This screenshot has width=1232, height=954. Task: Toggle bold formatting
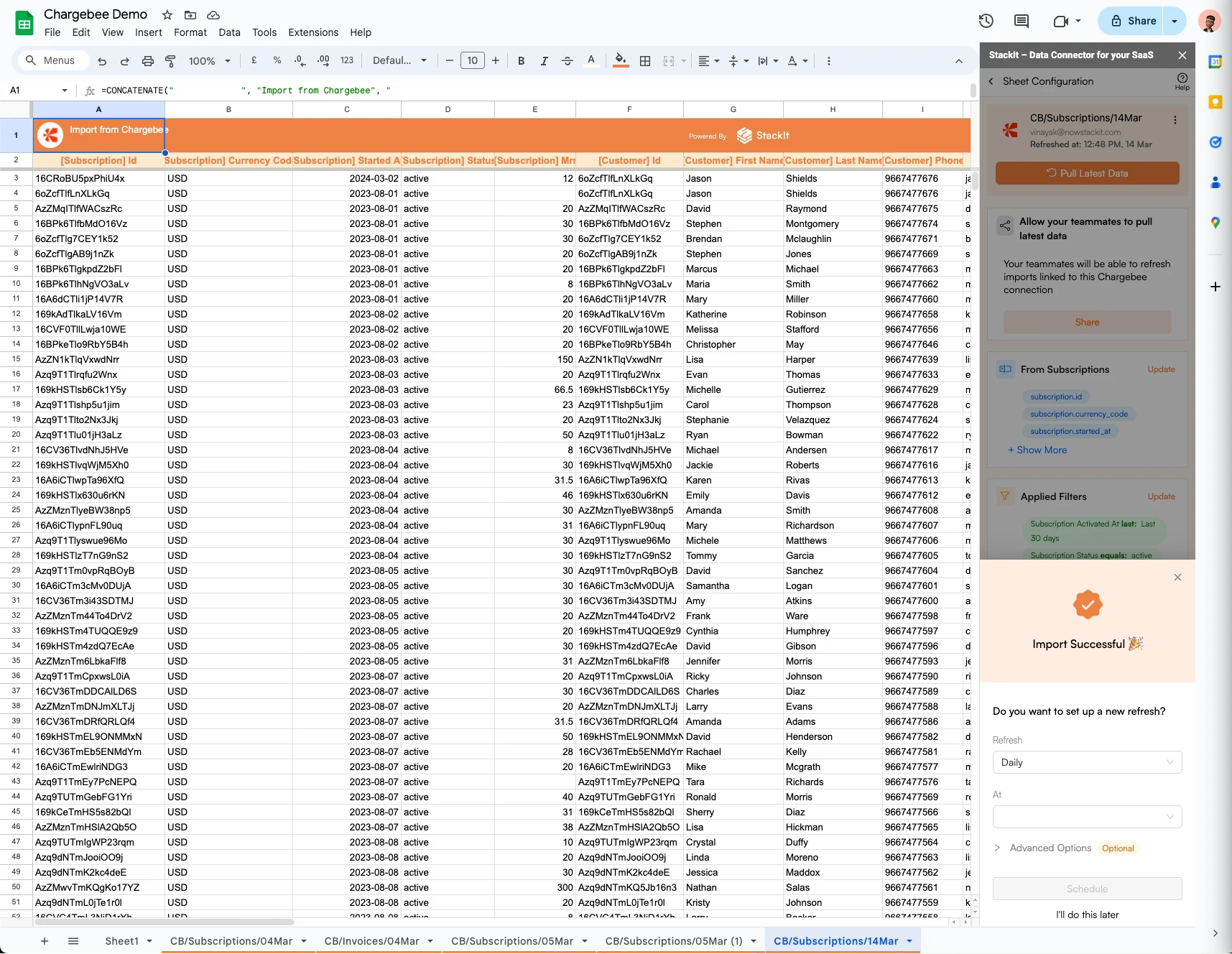coord(522,61)
